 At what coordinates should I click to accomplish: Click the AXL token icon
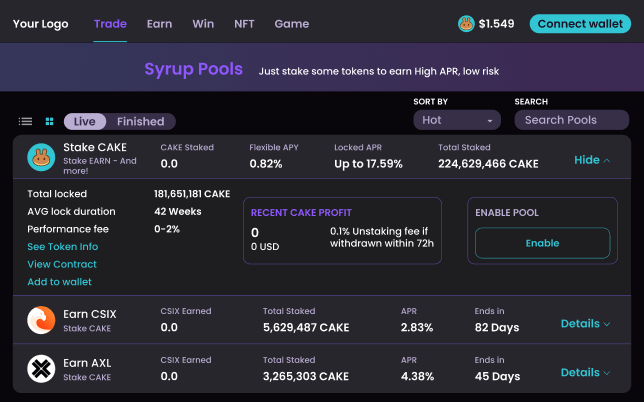[x=41, y=369]
